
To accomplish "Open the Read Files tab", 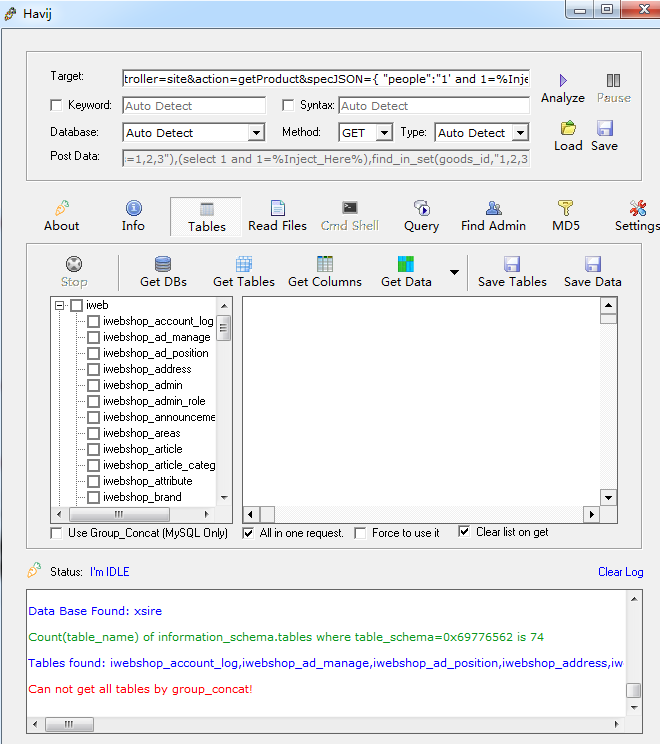I will (x=278, y=216).
